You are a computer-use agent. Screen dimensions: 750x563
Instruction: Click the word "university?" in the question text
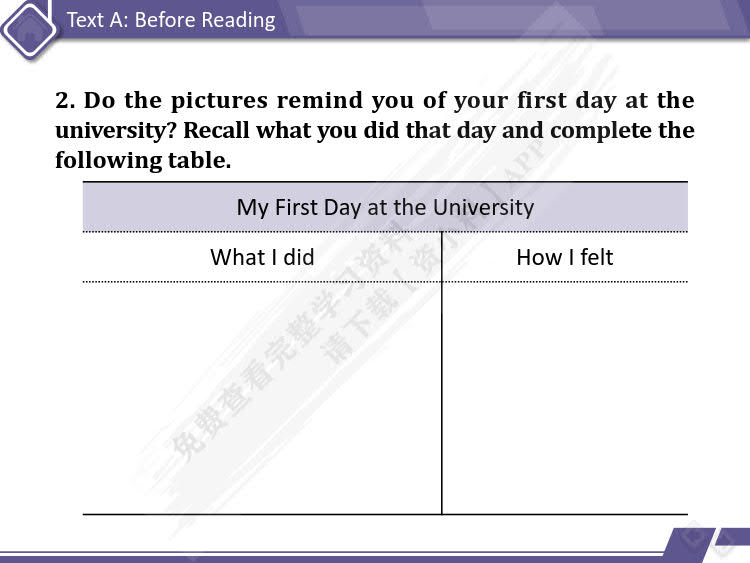pyautogui.click(x=116, y=131)
